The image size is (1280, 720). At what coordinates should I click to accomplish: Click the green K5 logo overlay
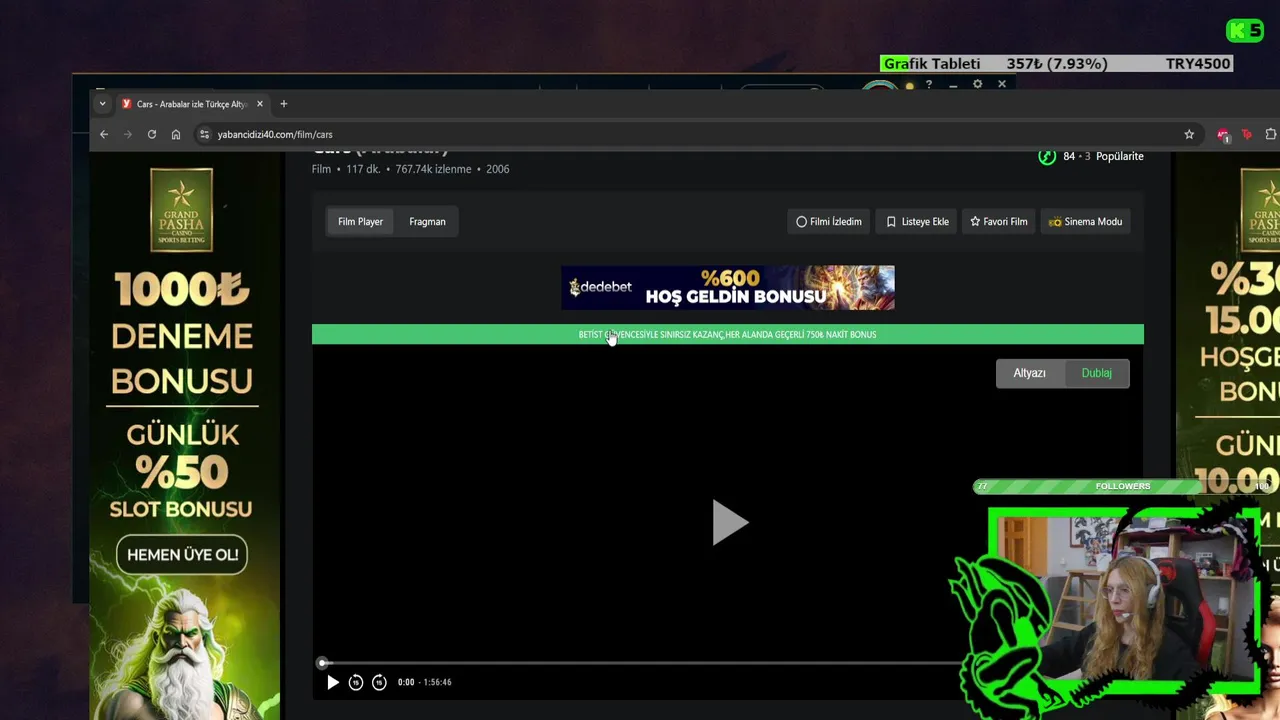pyautogui.click(x=1245, y=31)
